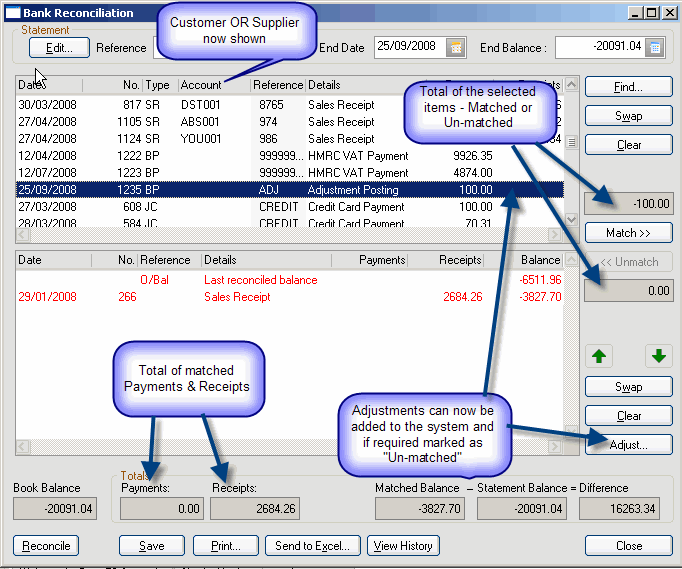The image size is (682, 569).
Task: Click the upper Reference column header
Action: pos(278,85)
